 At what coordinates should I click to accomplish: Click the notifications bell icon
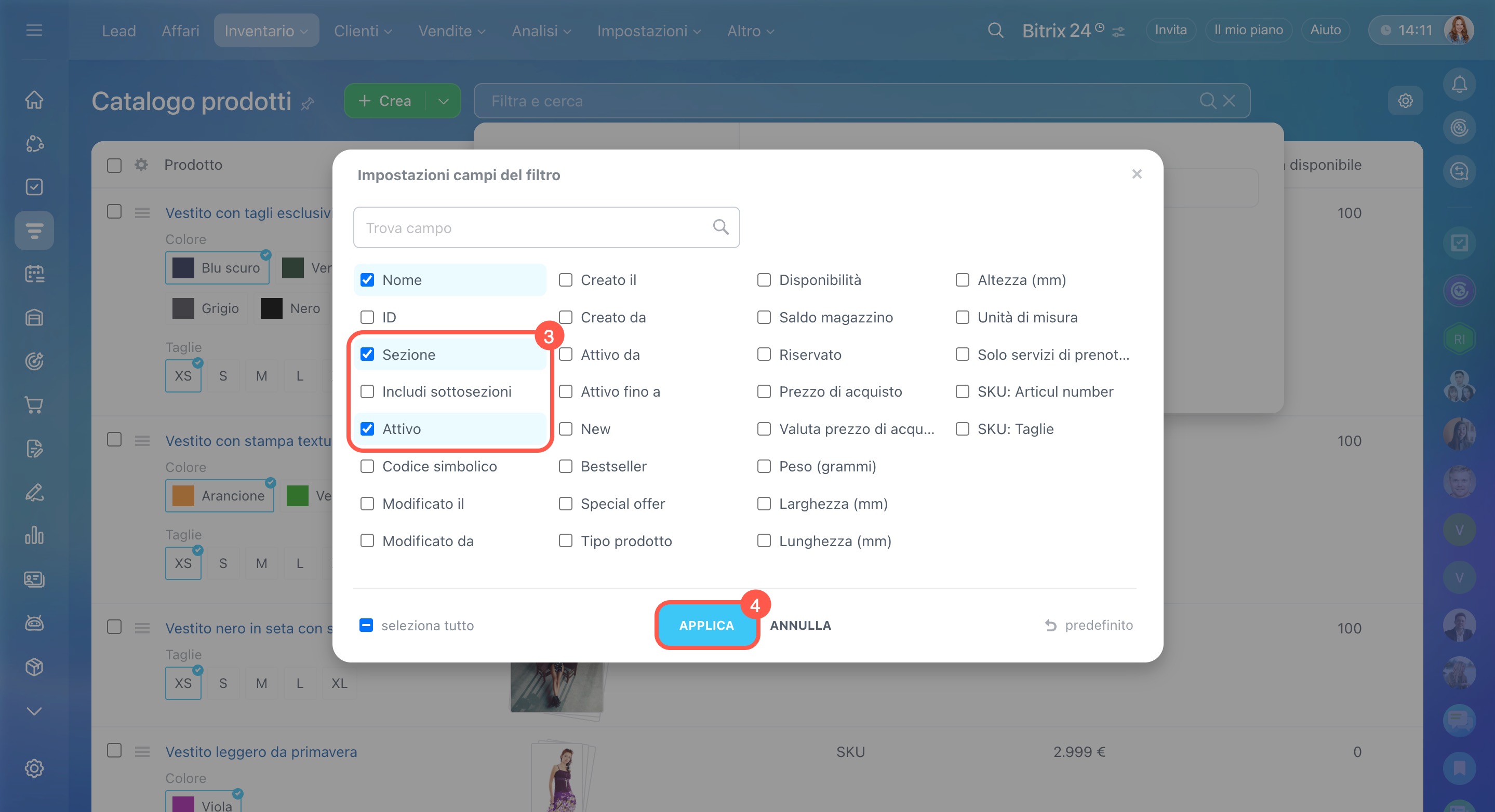[1459, 85]
